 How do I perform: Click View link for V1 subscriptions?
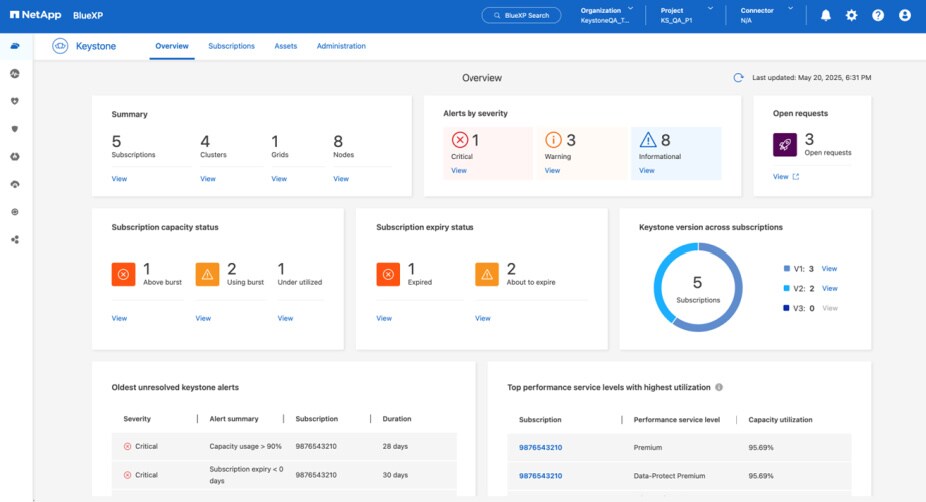(829, 269)
